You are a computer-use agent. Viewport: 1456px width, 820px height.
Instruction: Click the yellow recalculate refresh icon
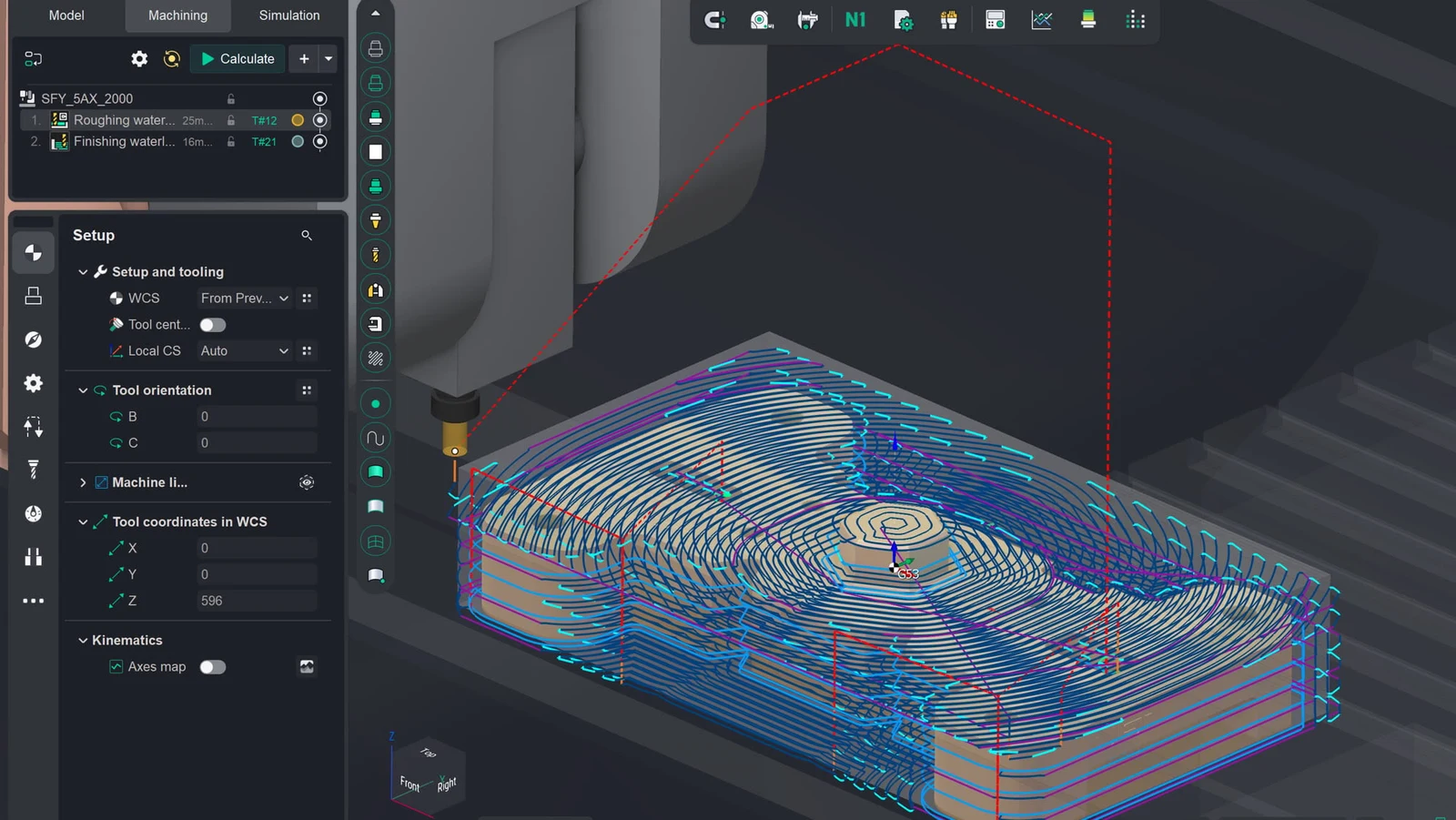(x=171, y=58)
